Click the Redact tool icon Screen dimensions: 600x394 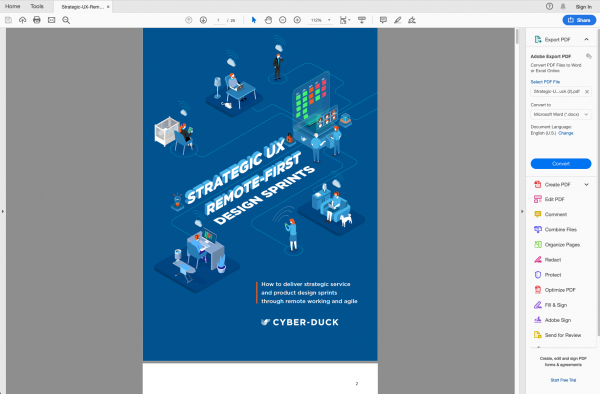click(538, 260)
